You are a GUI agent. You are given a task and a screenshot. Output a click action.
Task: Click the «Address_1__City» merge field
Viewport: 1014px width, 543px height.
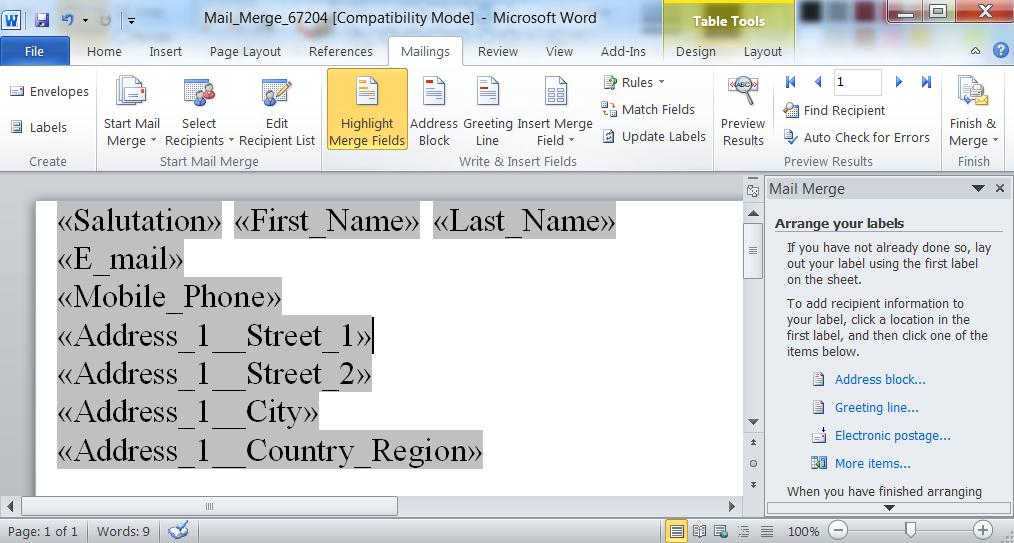click(188, 412)
